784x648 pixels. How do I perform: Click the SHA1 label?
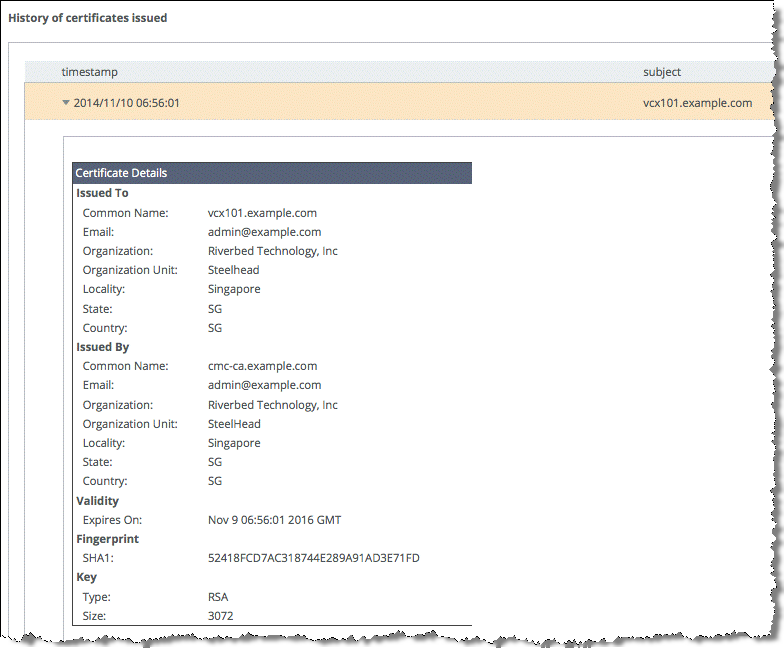(x=98, y=558)
